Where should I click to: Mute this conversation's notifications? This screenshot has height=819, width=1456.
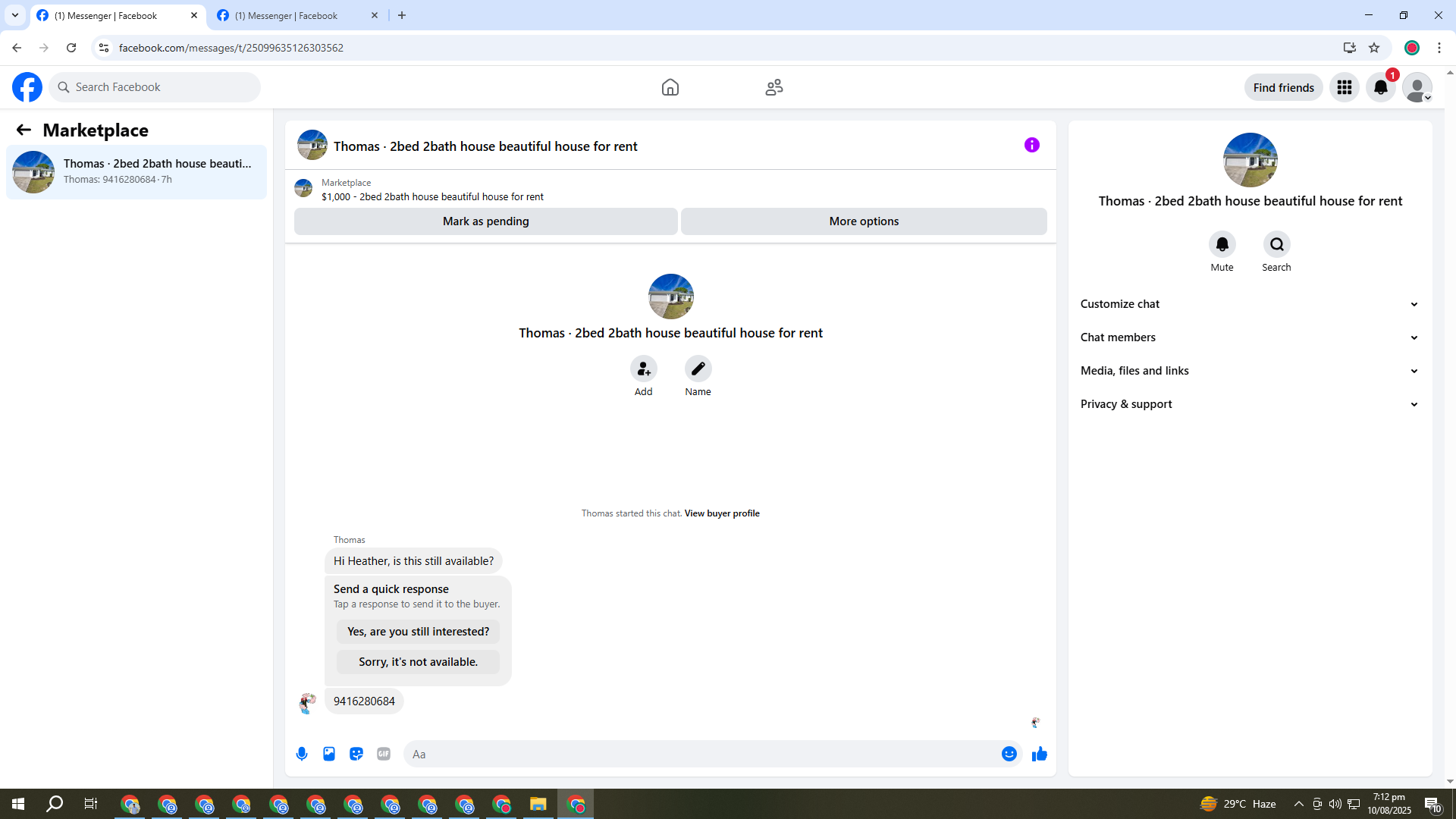(x=1222, y=244)
